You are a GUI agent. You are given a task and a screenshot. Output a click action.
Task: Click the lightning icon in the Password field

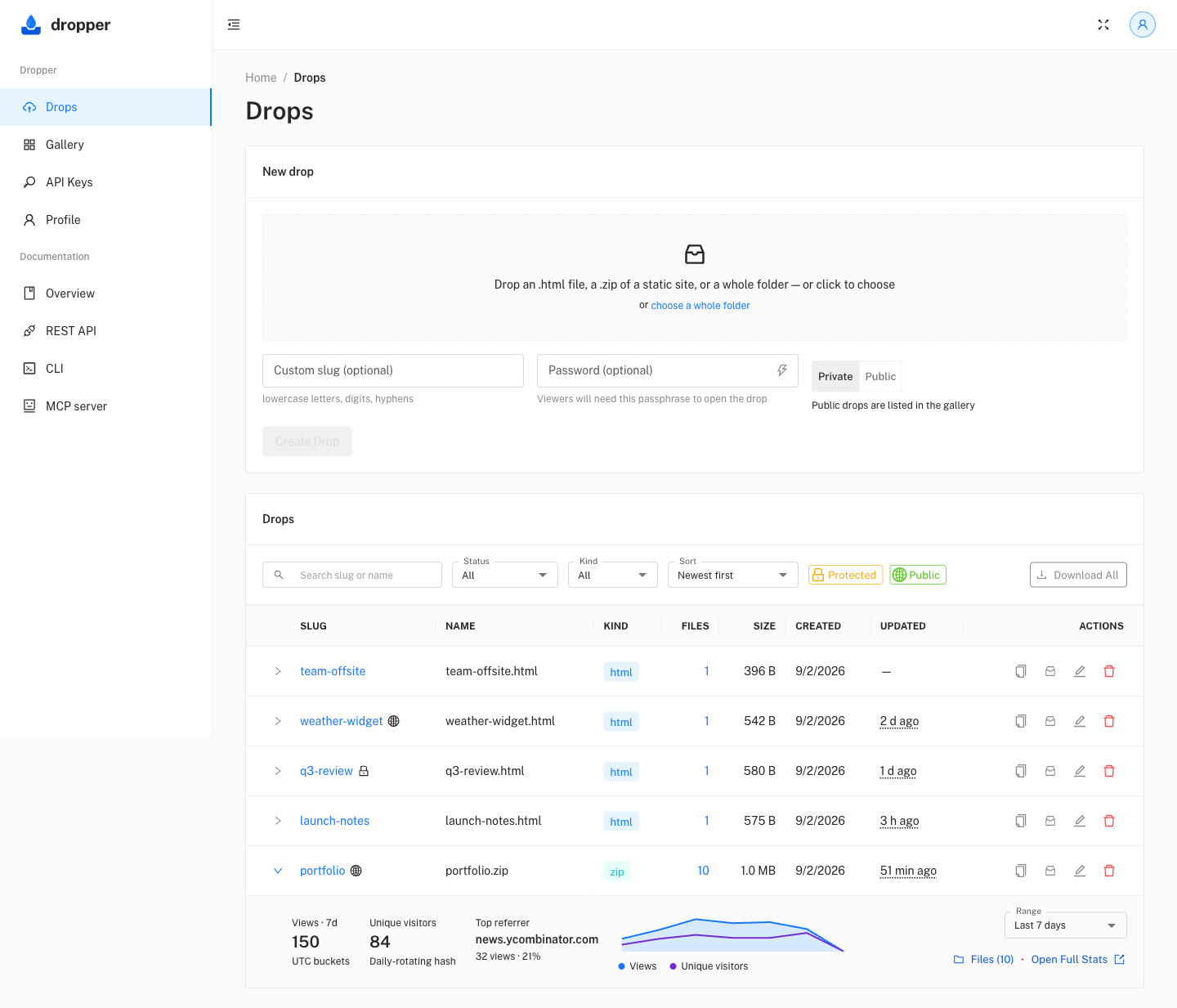pyautogui.click(x=782, y=370)
